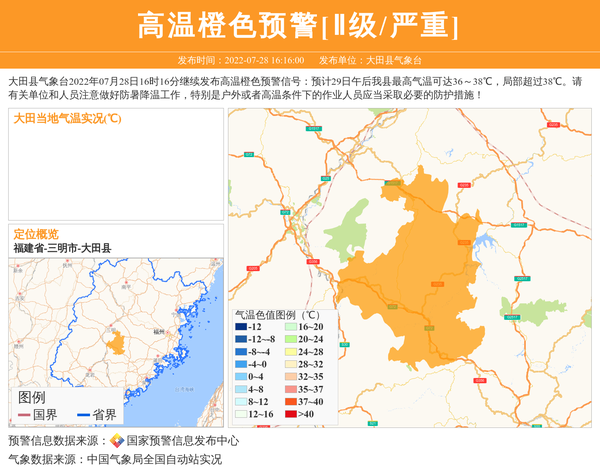Click the 高温橙色预警 title banner
The image size is (600, 471).
click(x=299, y=26)
